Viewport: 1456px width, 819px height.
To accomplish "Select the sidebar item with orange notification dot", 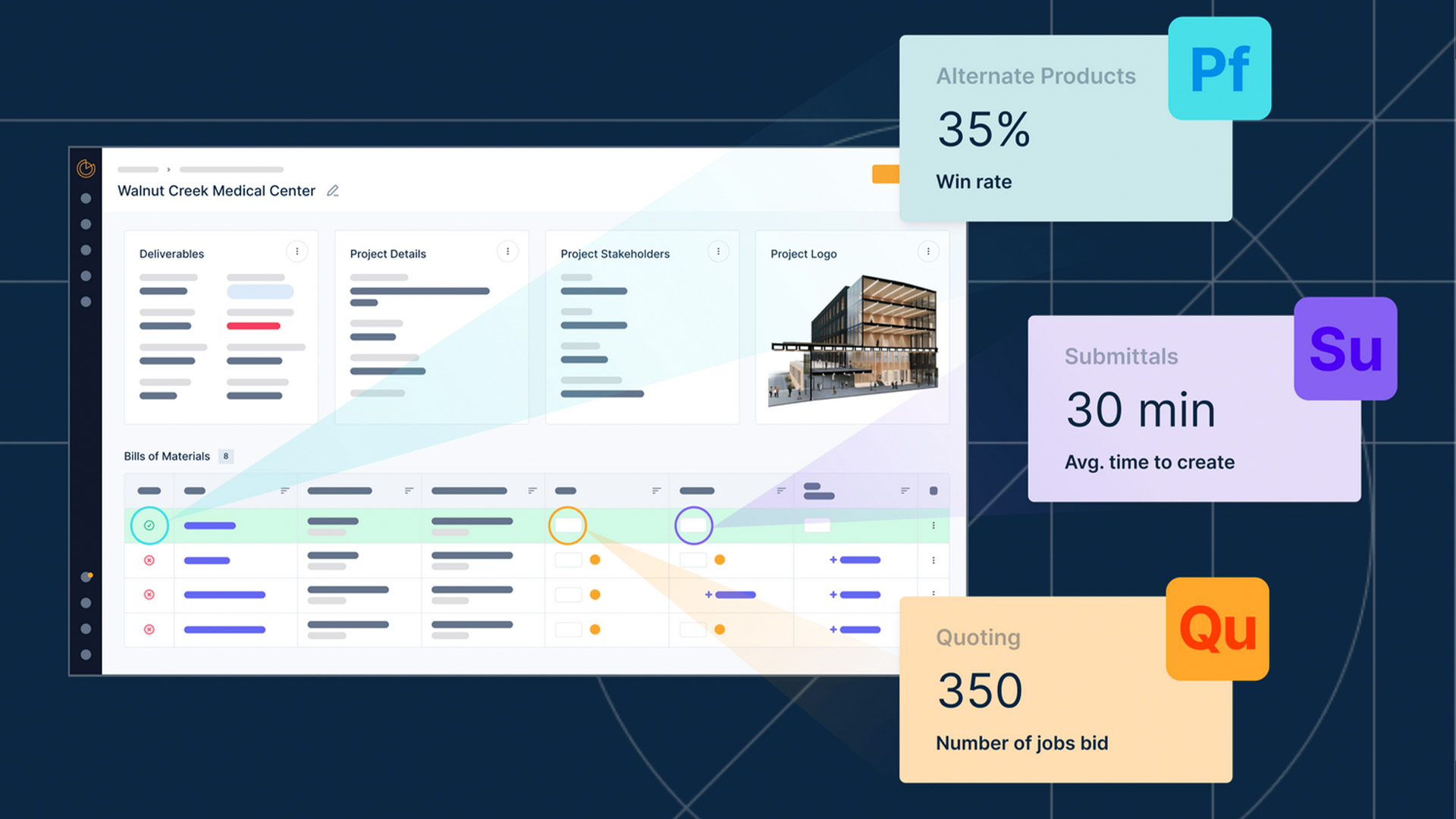I will [86, 577].
